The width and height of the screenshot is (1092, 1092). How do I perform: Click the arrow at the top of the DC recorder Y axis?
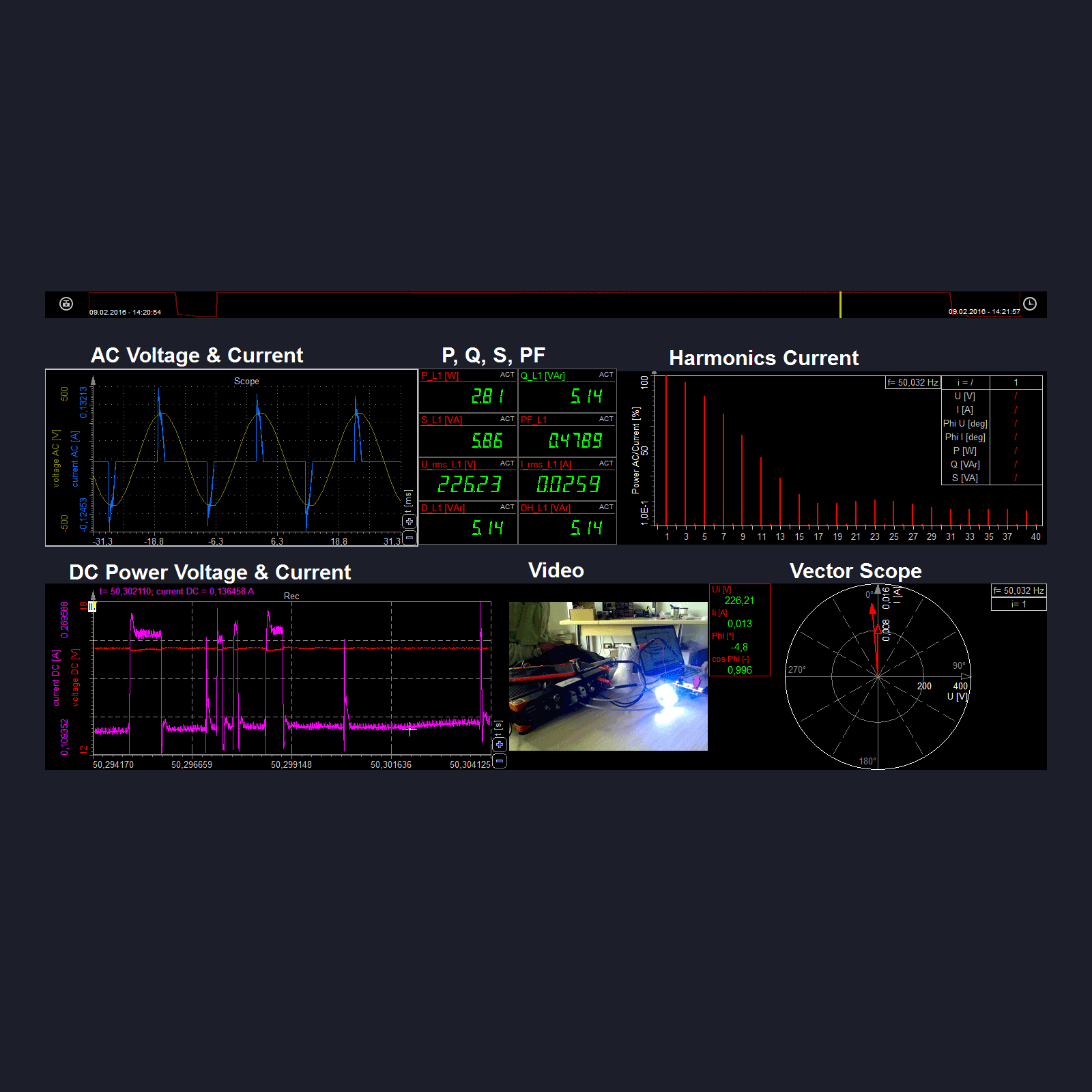coord(94,595)
